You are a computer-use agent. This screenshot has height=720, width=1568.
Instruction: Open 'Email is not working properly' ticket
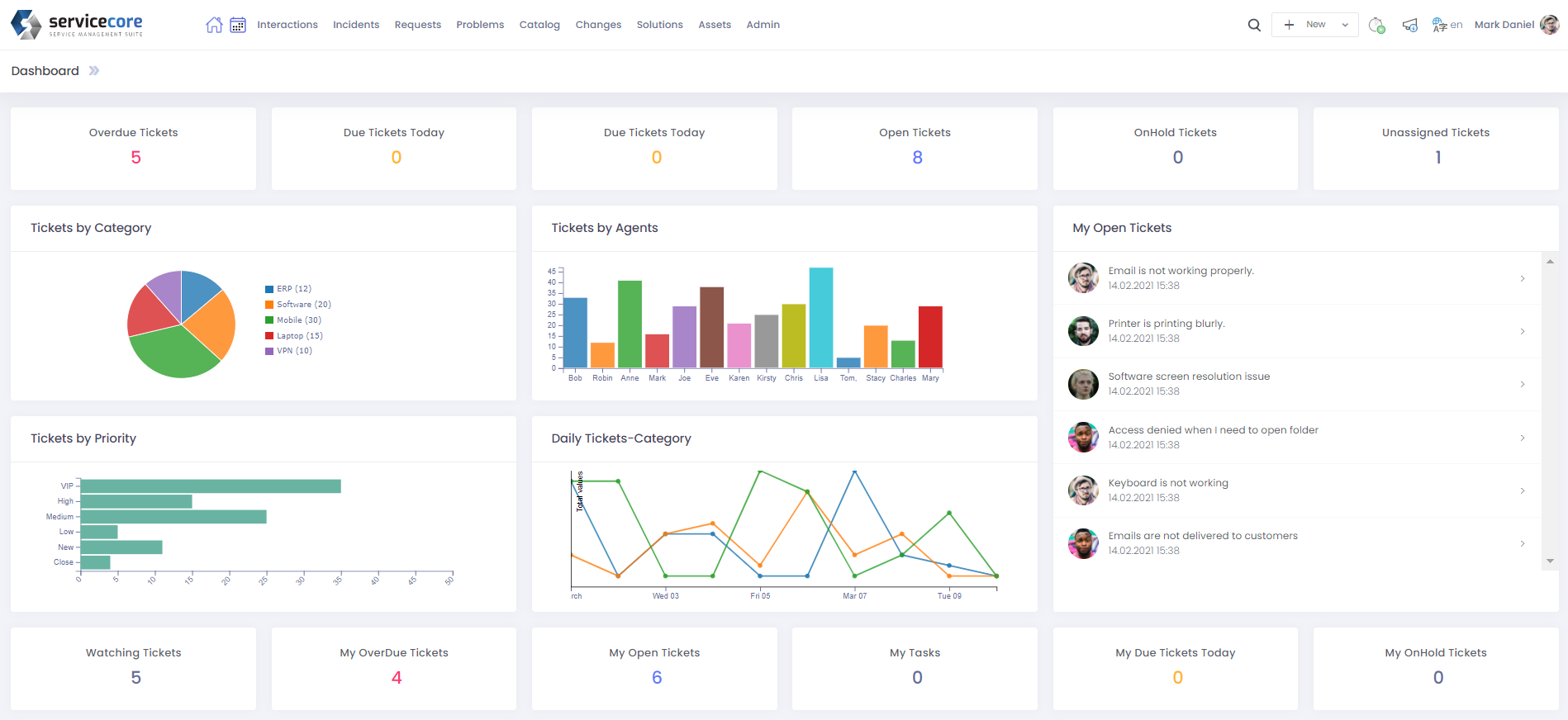coord(1181,271)
